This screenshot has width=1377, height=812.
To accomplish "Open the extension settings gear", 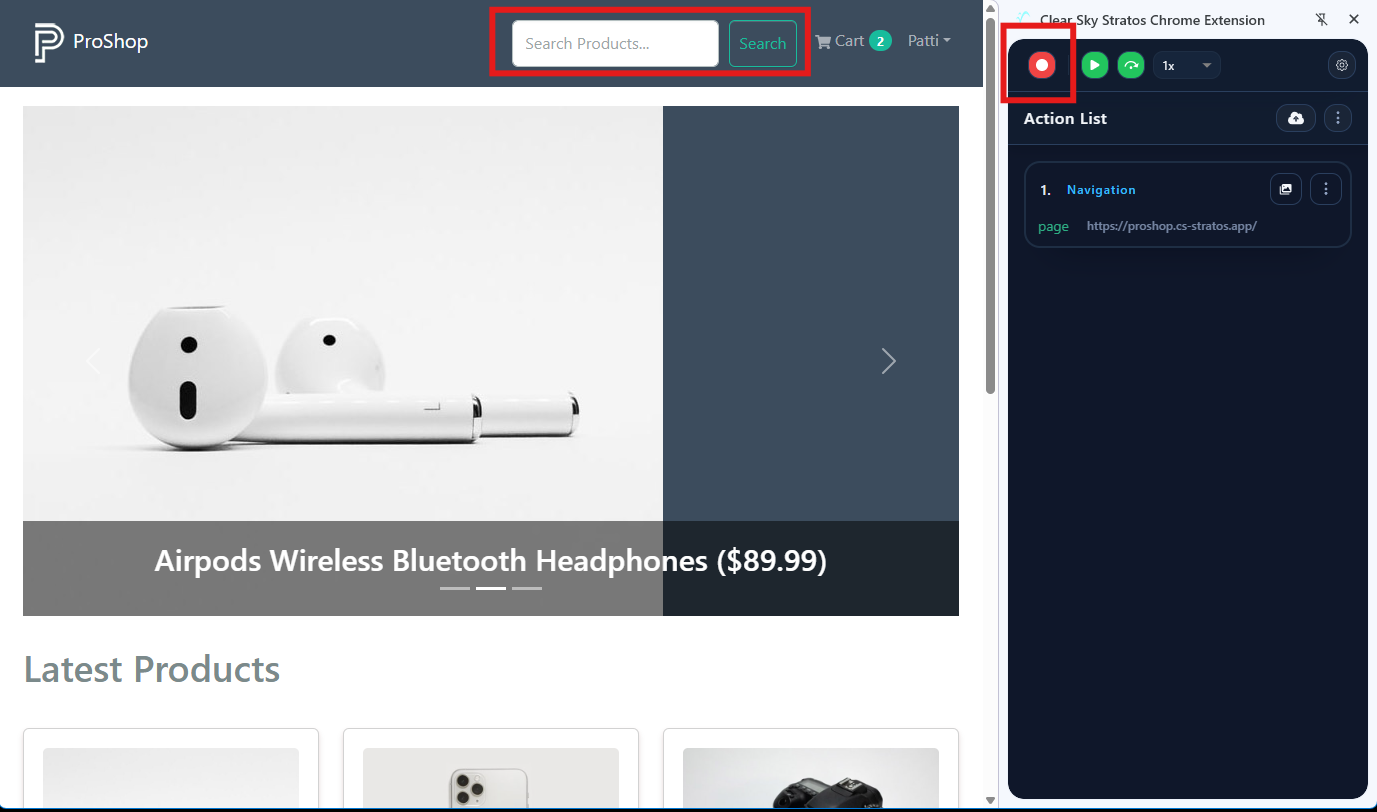I will click(1341, 65).
